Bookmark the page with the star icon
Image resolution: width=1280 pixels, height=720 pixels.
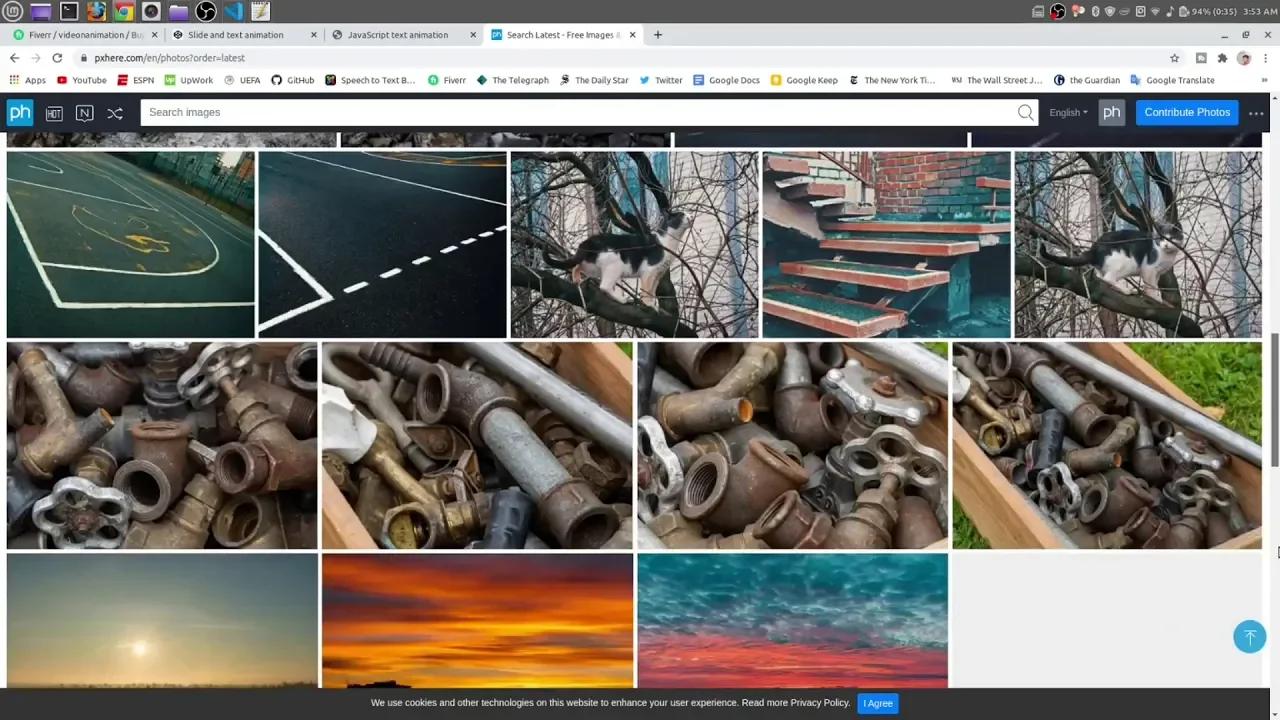click(1174, 58)
